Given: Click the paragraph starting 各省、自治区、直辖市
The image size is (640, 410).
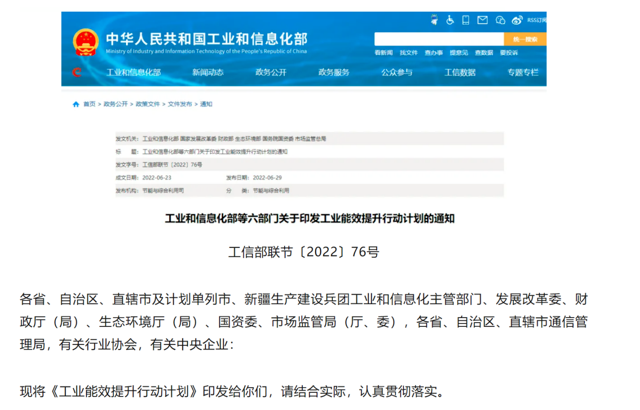Looking at the screenshot, I should (304, 322).
